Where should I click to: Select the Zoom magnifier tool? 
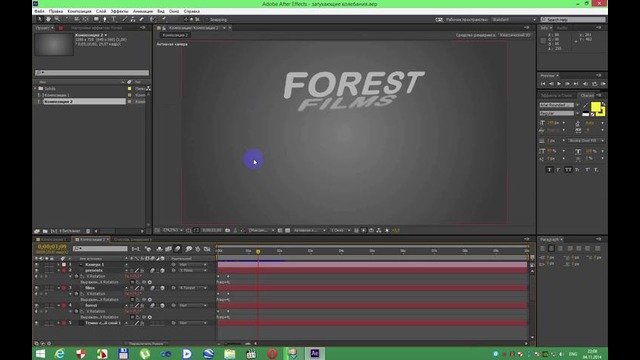pos(57,19)
